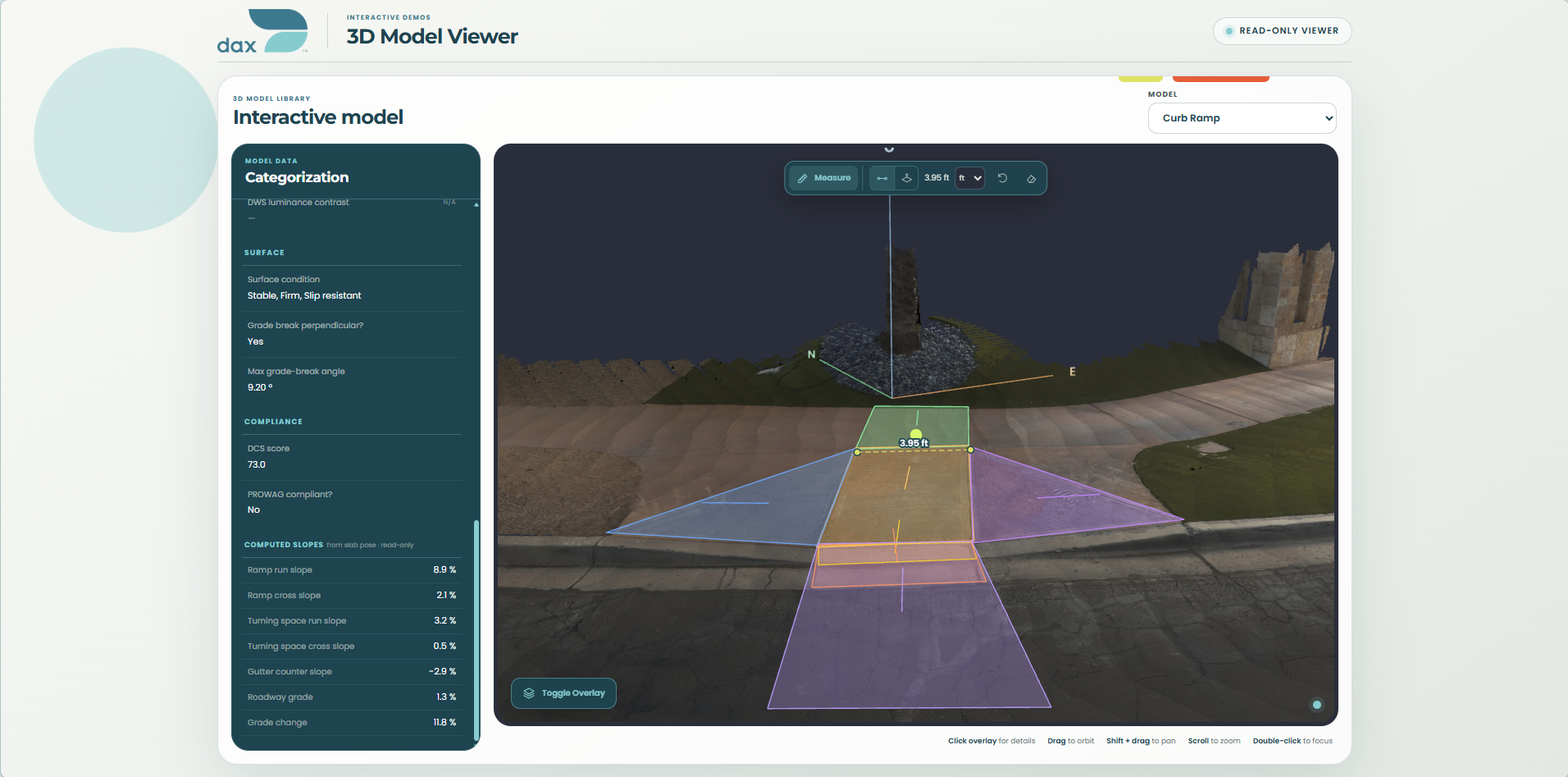Click the teal status dot in viewer corner
This screenshot has height=777, width=1568.
point(1317,705)
